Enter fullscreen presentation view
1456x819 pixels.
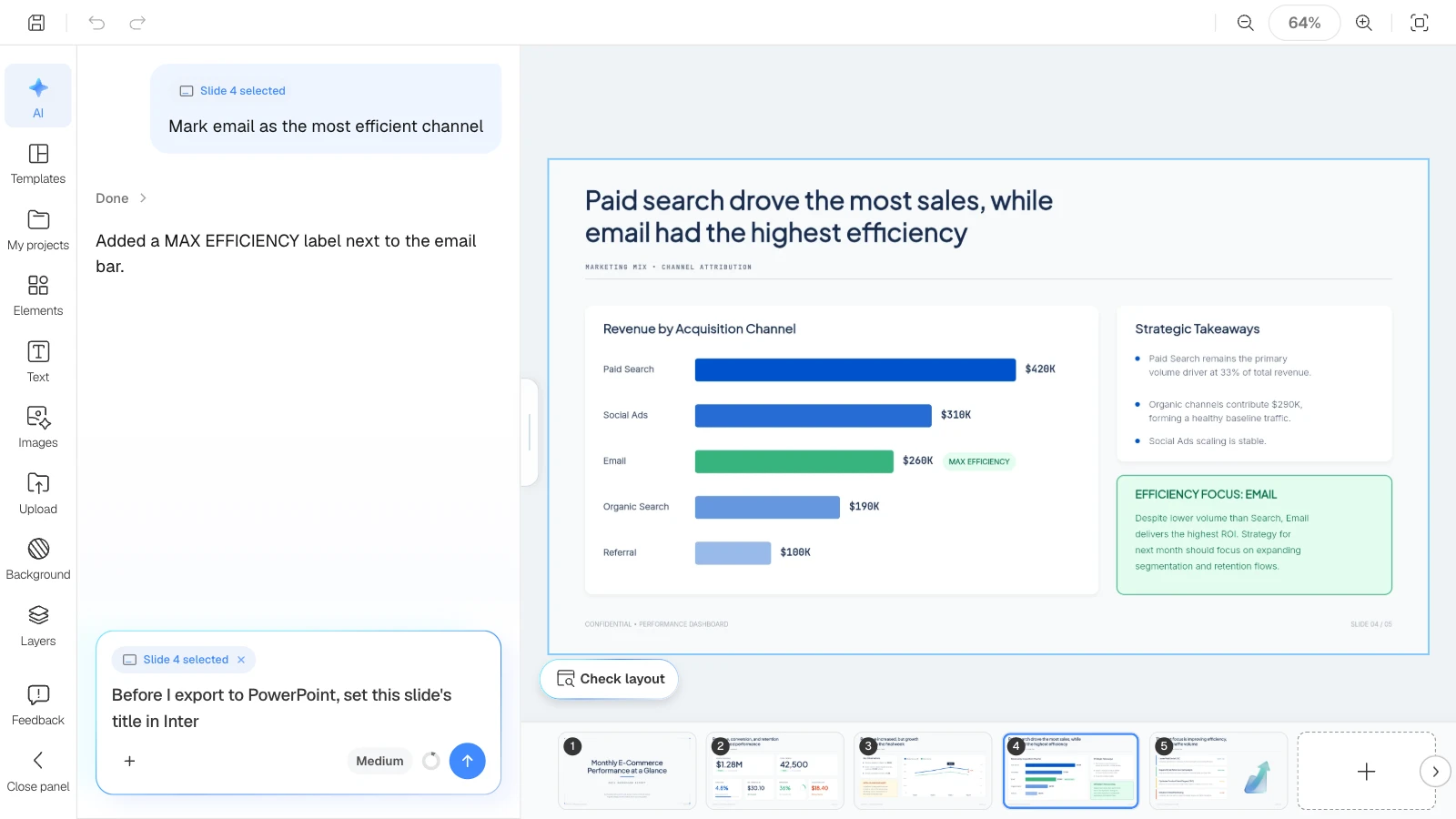tap(1420, 23)
